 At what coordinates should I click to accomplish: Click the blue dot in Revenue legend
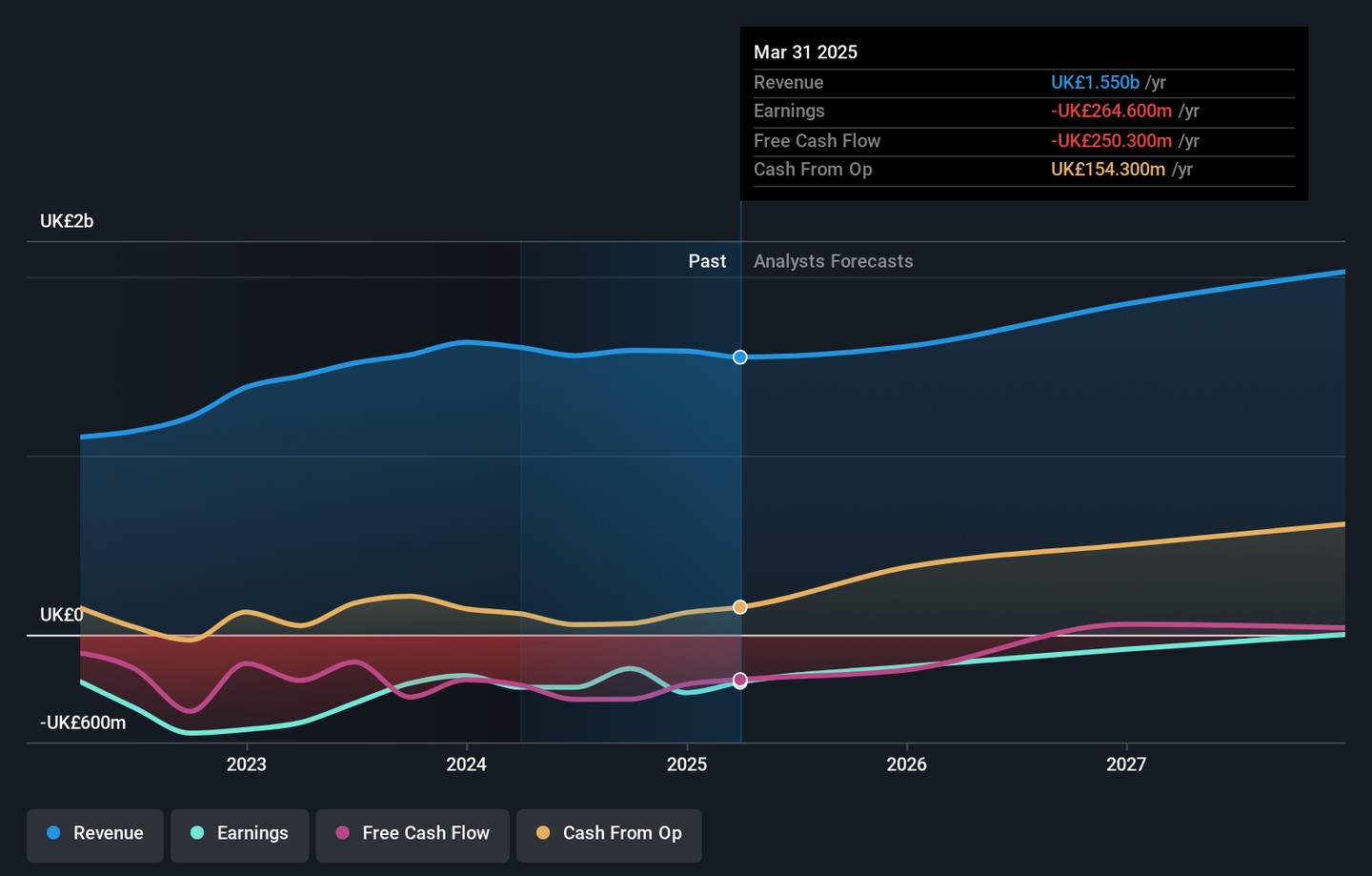pos(54,833)
